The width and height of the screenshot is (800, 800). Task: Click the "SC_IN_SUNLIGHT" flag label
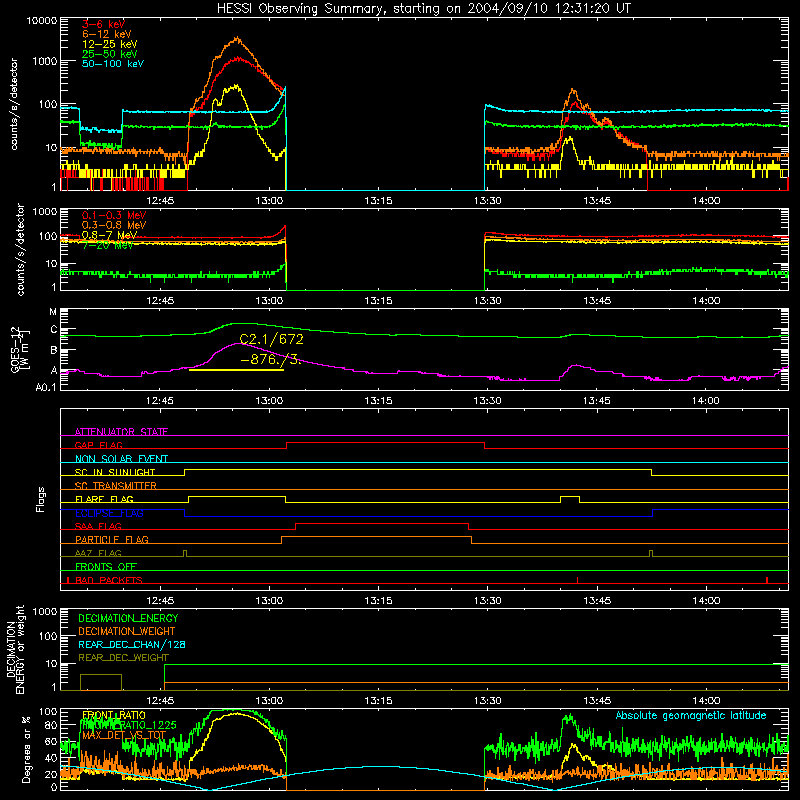click(x=115, y=472)
